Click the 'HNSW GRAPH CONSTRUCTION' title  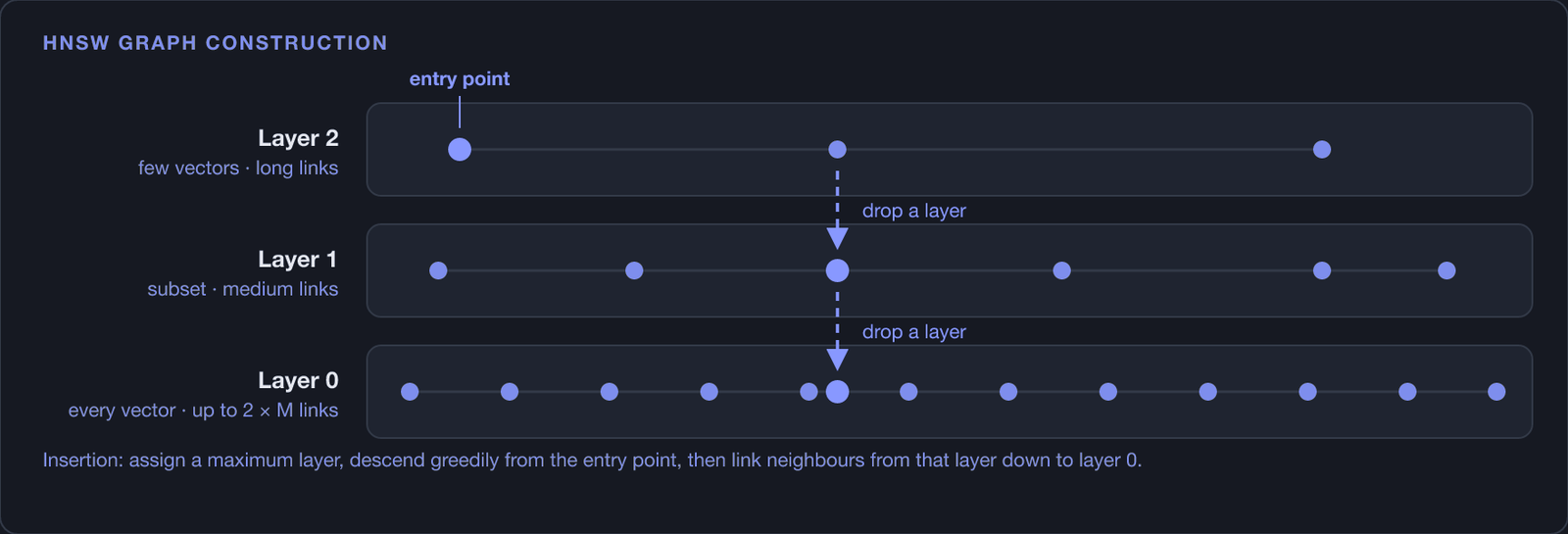[216, 43]
